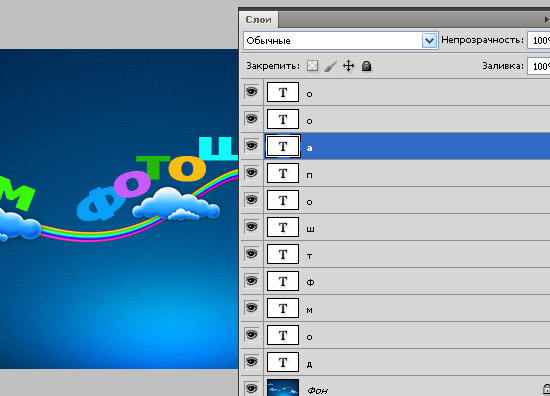Select the layer named м

pos(309,310)
